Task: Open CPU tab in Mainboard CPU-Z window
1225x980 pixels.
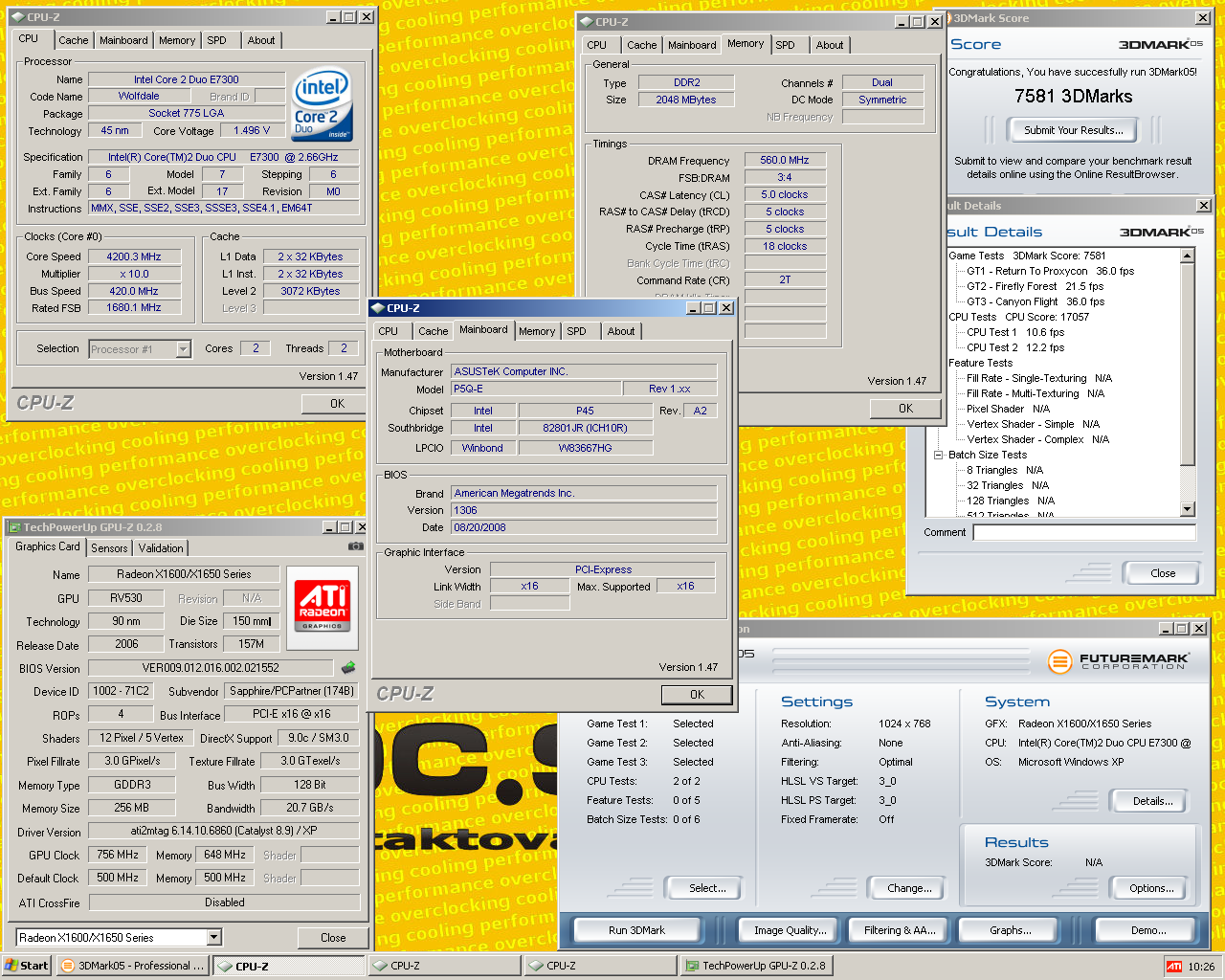Action: click(x=389, y=331)
